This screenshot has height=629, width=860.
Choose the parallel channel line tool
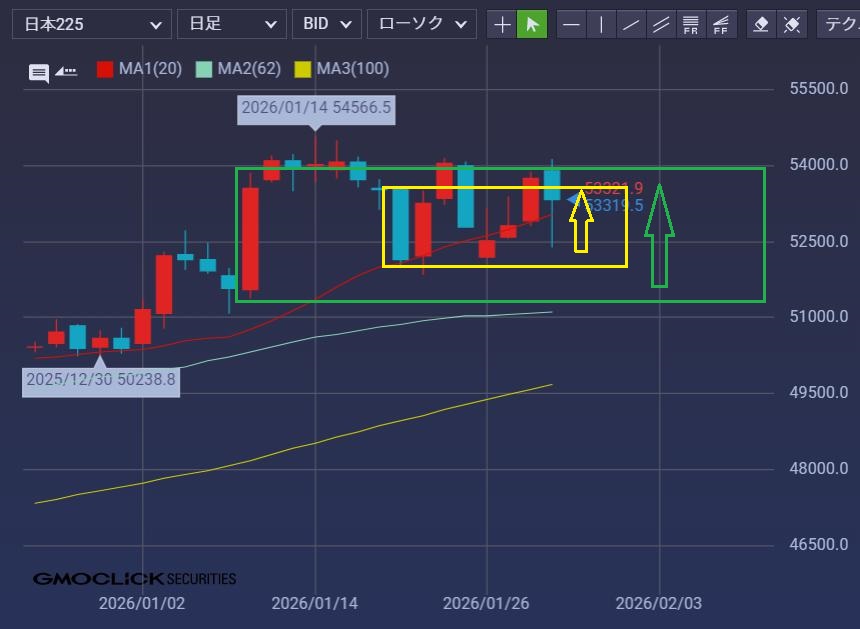660,24
